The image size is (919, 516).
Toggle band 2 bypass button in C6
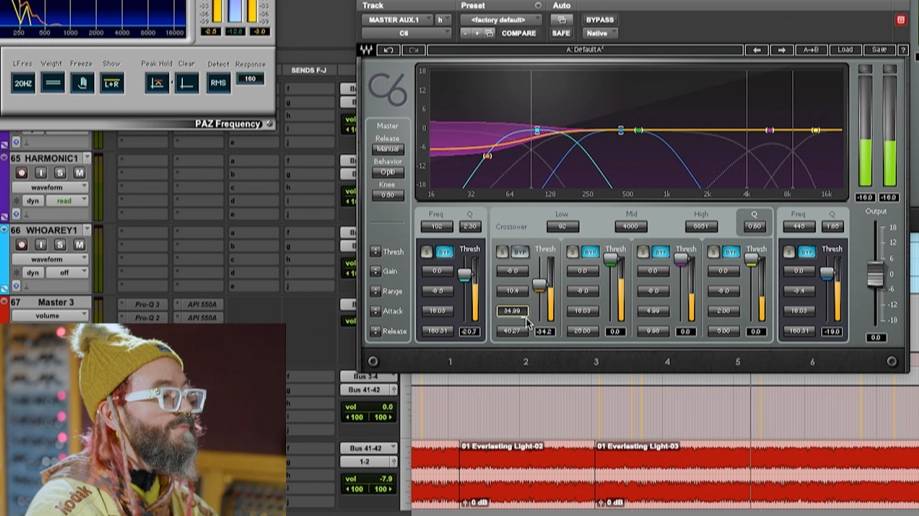(520, 252)
